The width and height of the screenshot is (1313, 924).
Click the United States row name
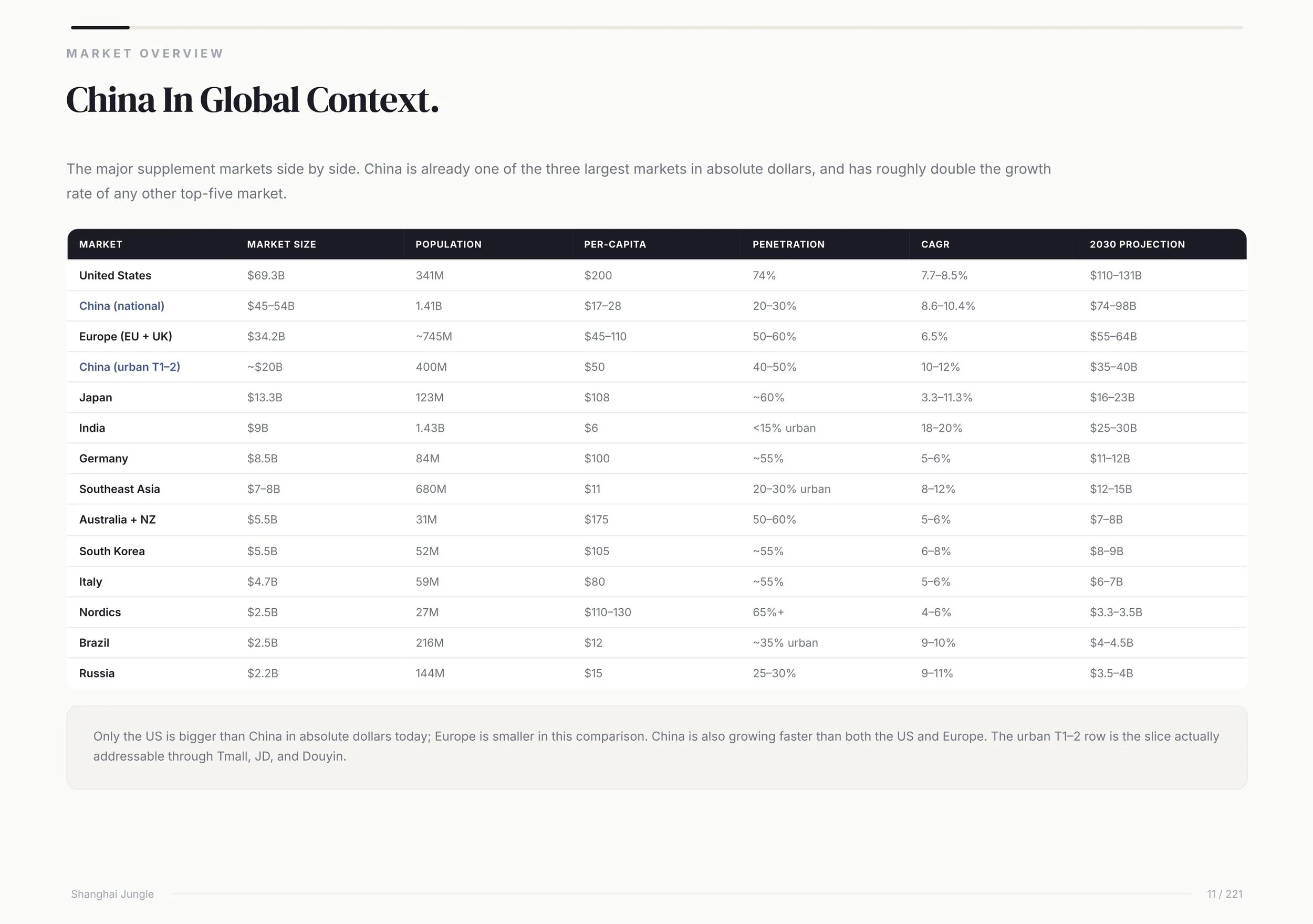point(115,275)
